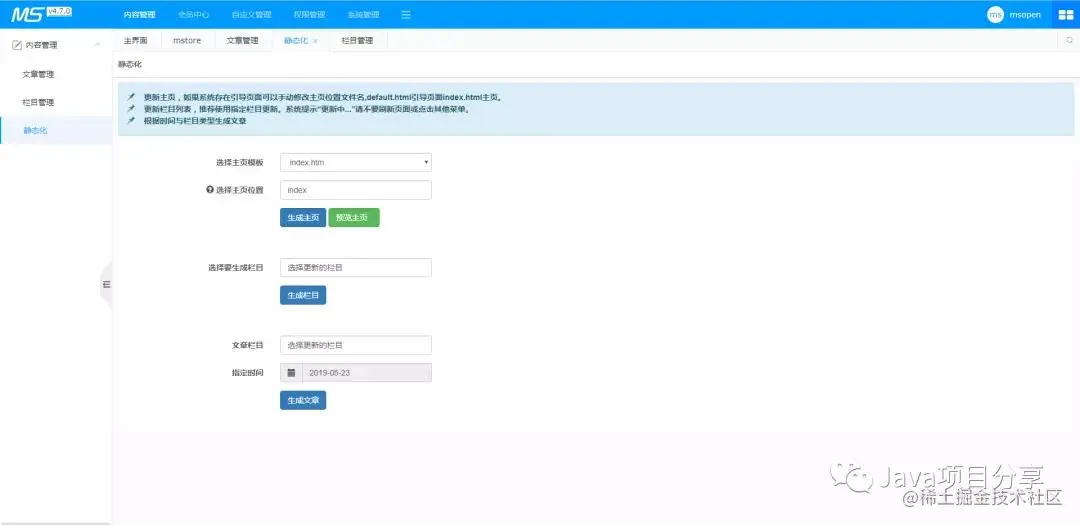Click the green 预览主页 button
This screenshot has height=525, width=1080.
click(354, 217)
